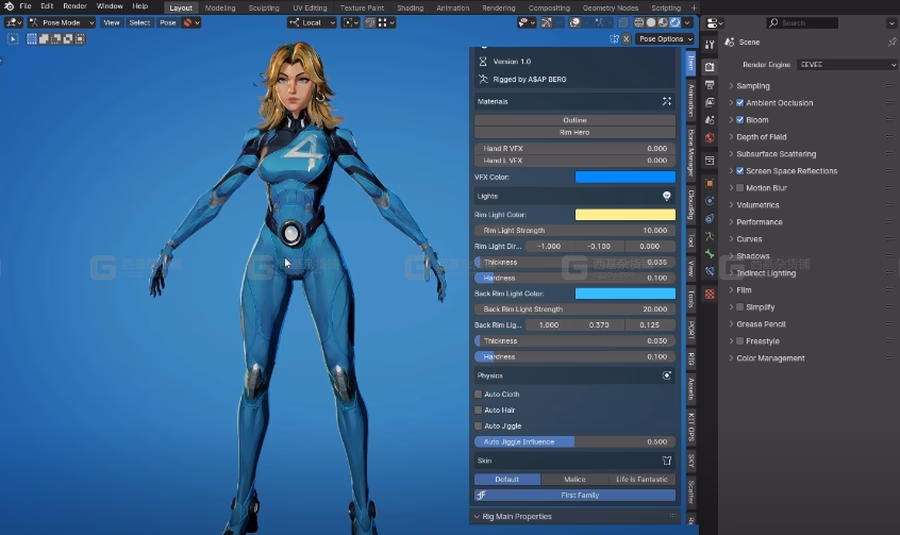This screenshot has width=900, height=535.
Task: Click the Blender logo icon
Action: [x=9, y=6]
